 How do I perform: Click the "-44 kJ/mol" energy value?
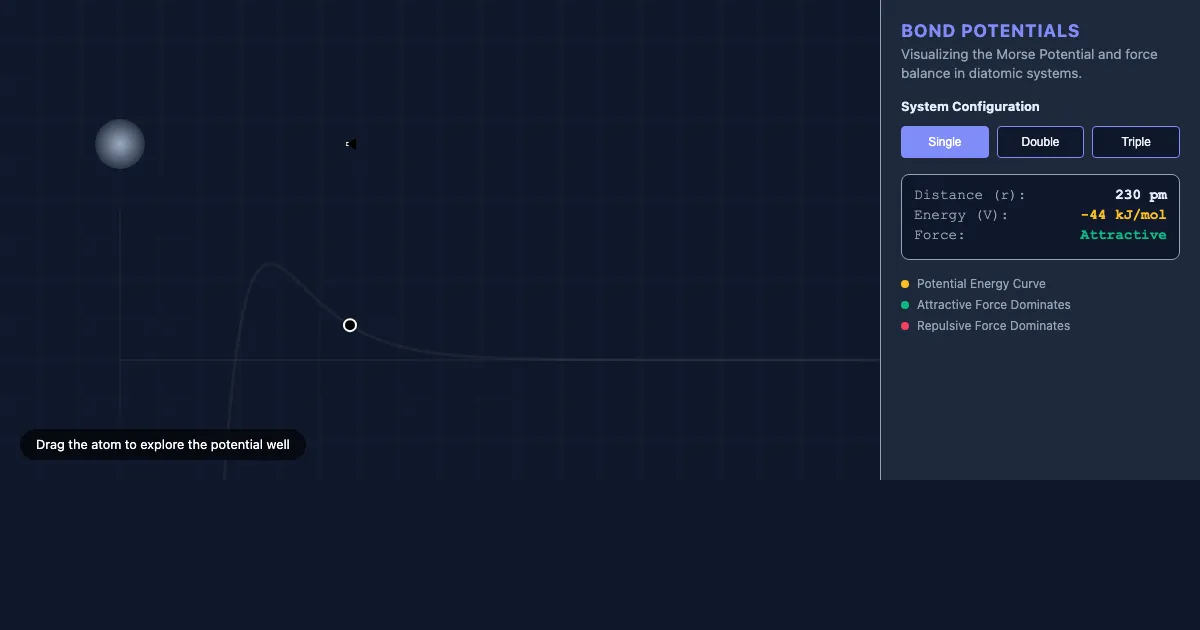(1124, 215)
